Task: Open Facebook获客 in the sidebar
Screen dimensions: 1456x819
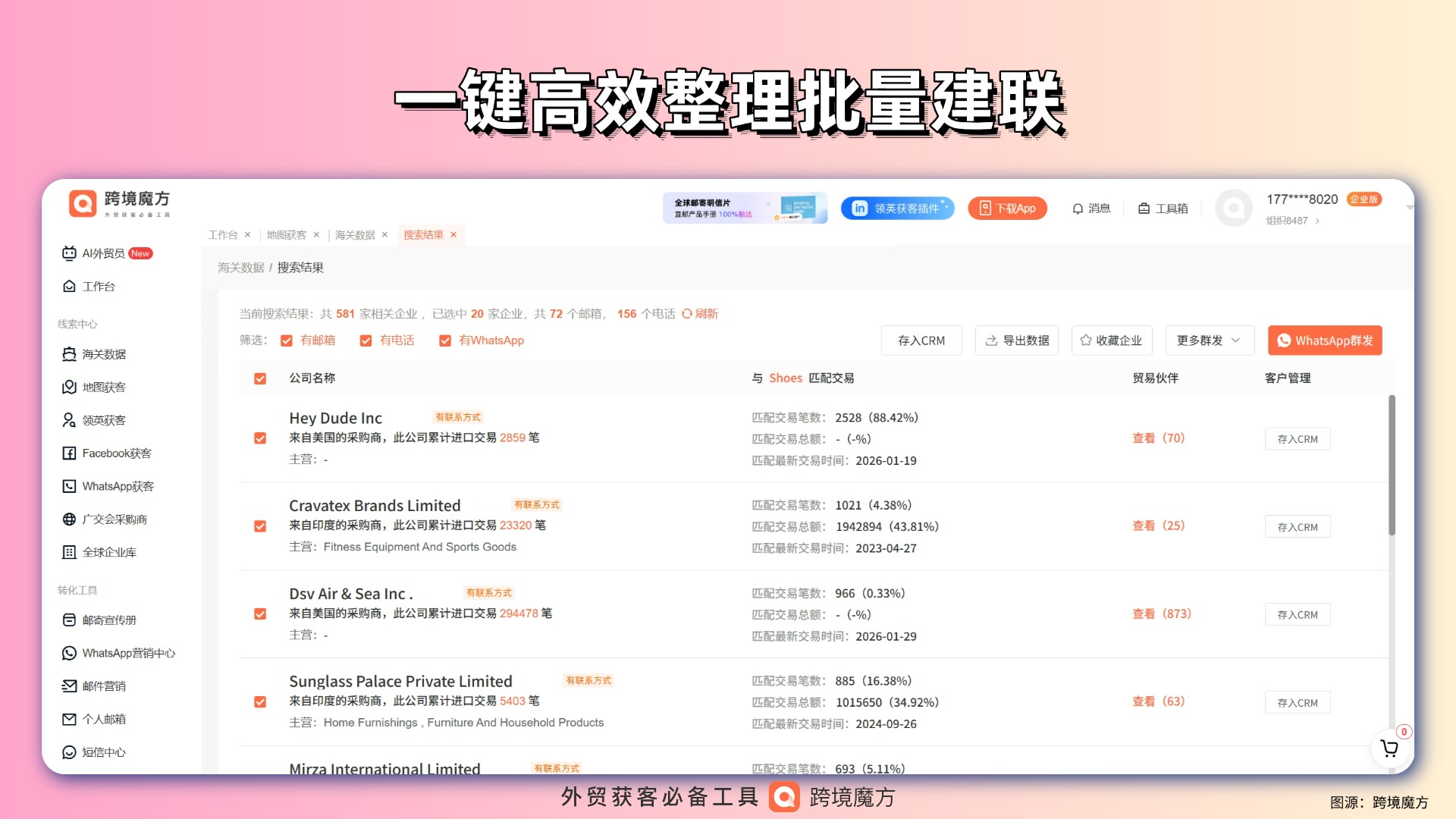Action: 116,453
